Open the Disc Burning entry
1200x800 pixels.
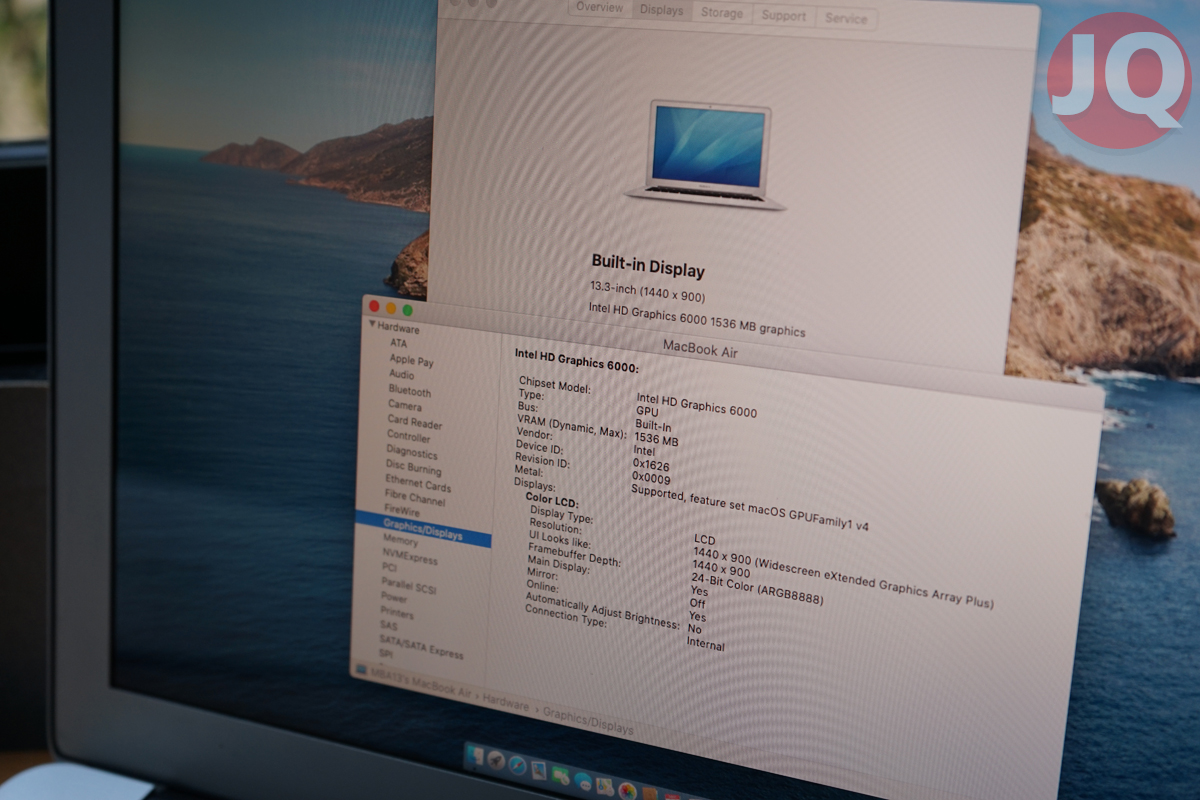pos(414,469)
